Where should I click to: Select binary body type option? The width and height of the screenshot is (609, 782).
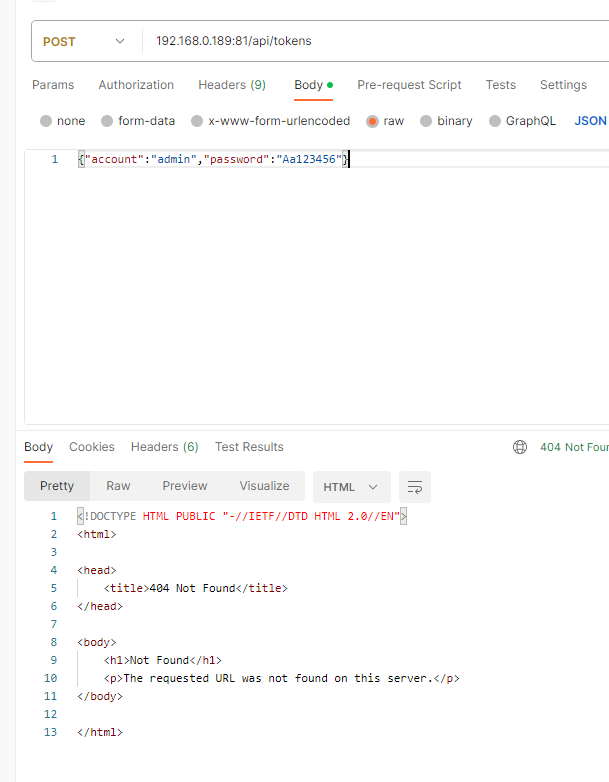427,121
